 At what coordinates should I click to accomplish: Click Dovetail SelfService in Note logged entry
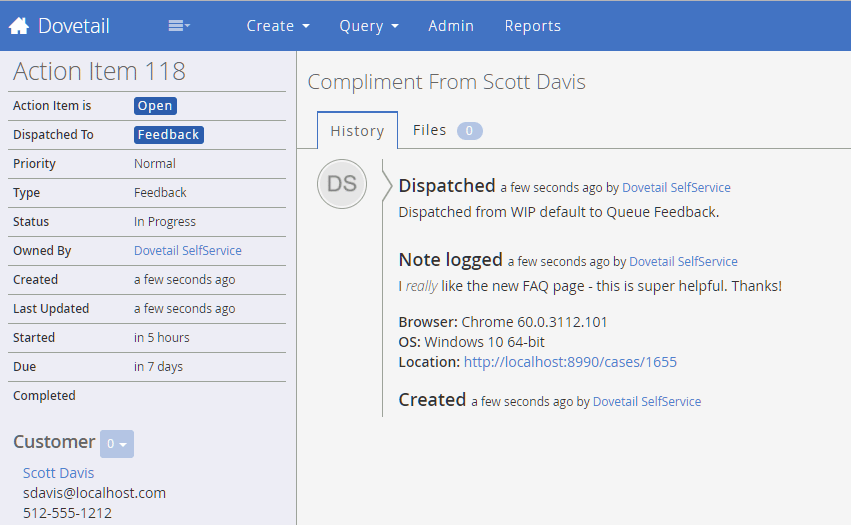click(x=683, y=262)
